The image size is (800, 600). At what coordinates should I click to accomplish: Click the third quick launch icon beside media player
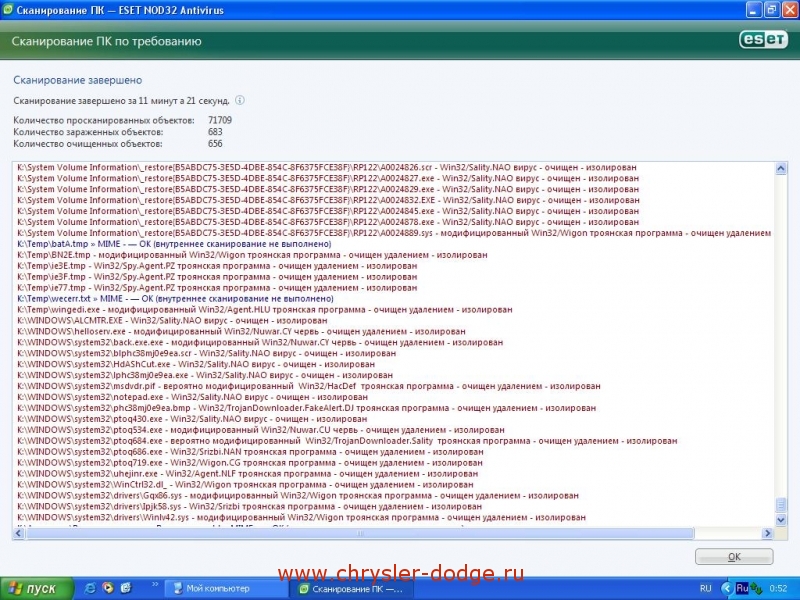click(x=126, y=588)
